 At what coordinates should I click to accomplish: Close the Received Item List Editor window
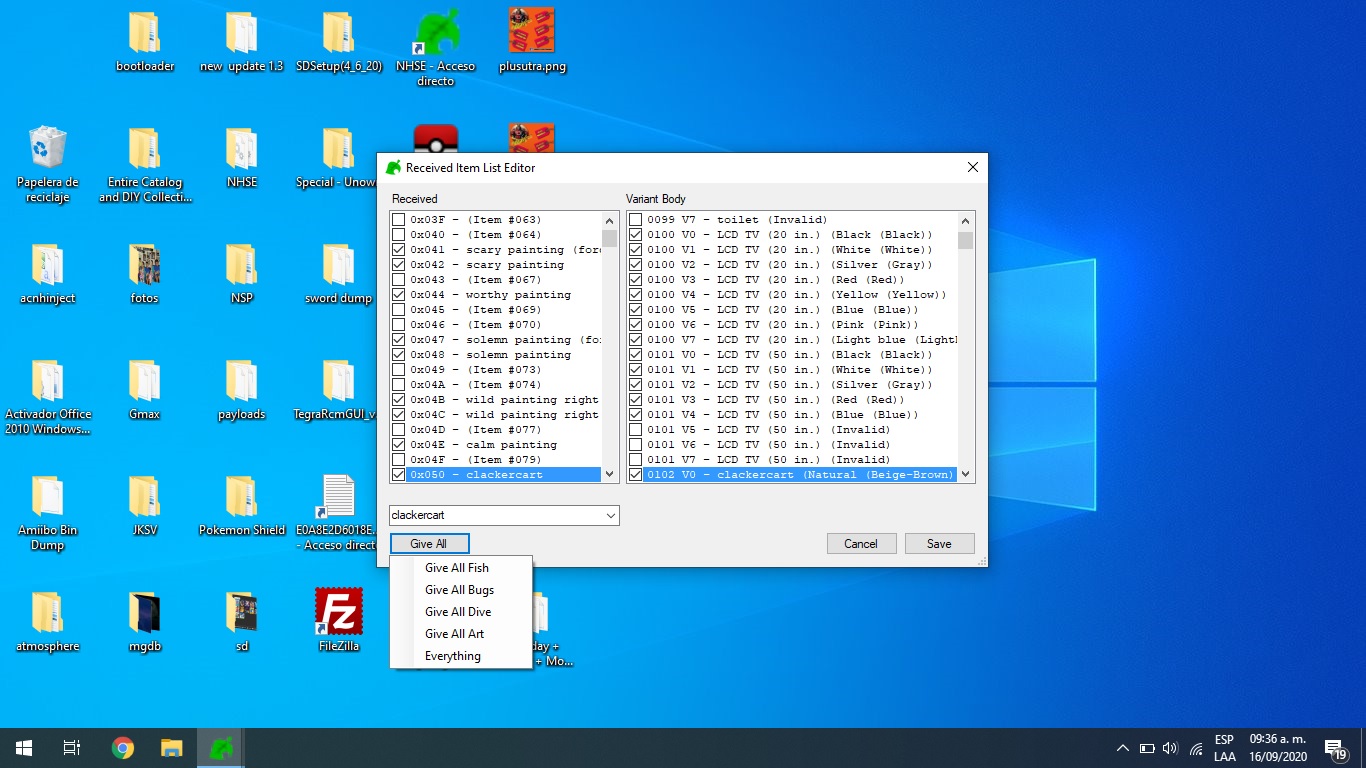click(x=972, y=168)
